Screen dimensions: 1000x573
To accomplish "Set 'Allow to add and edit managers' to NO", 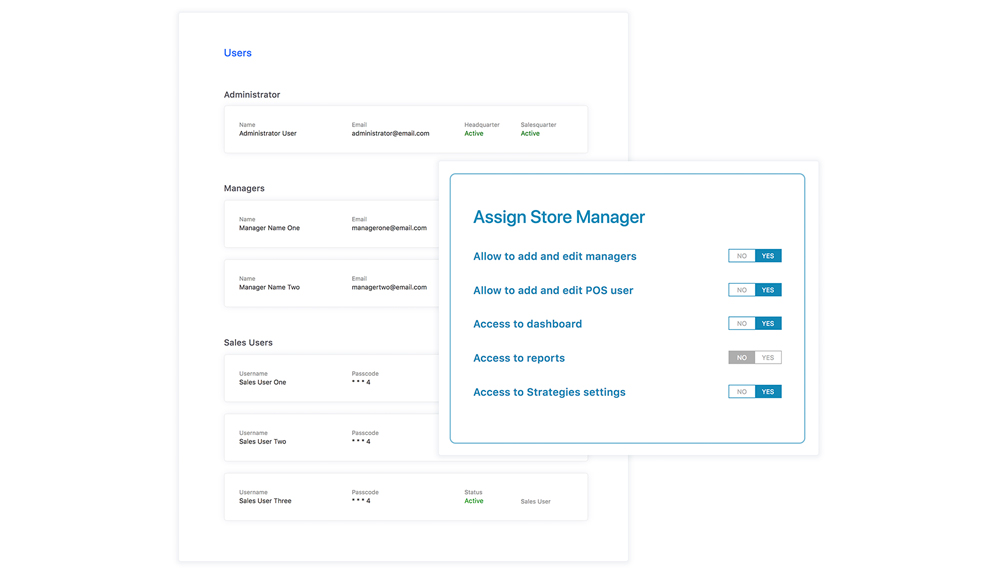I will coord(741,256).
